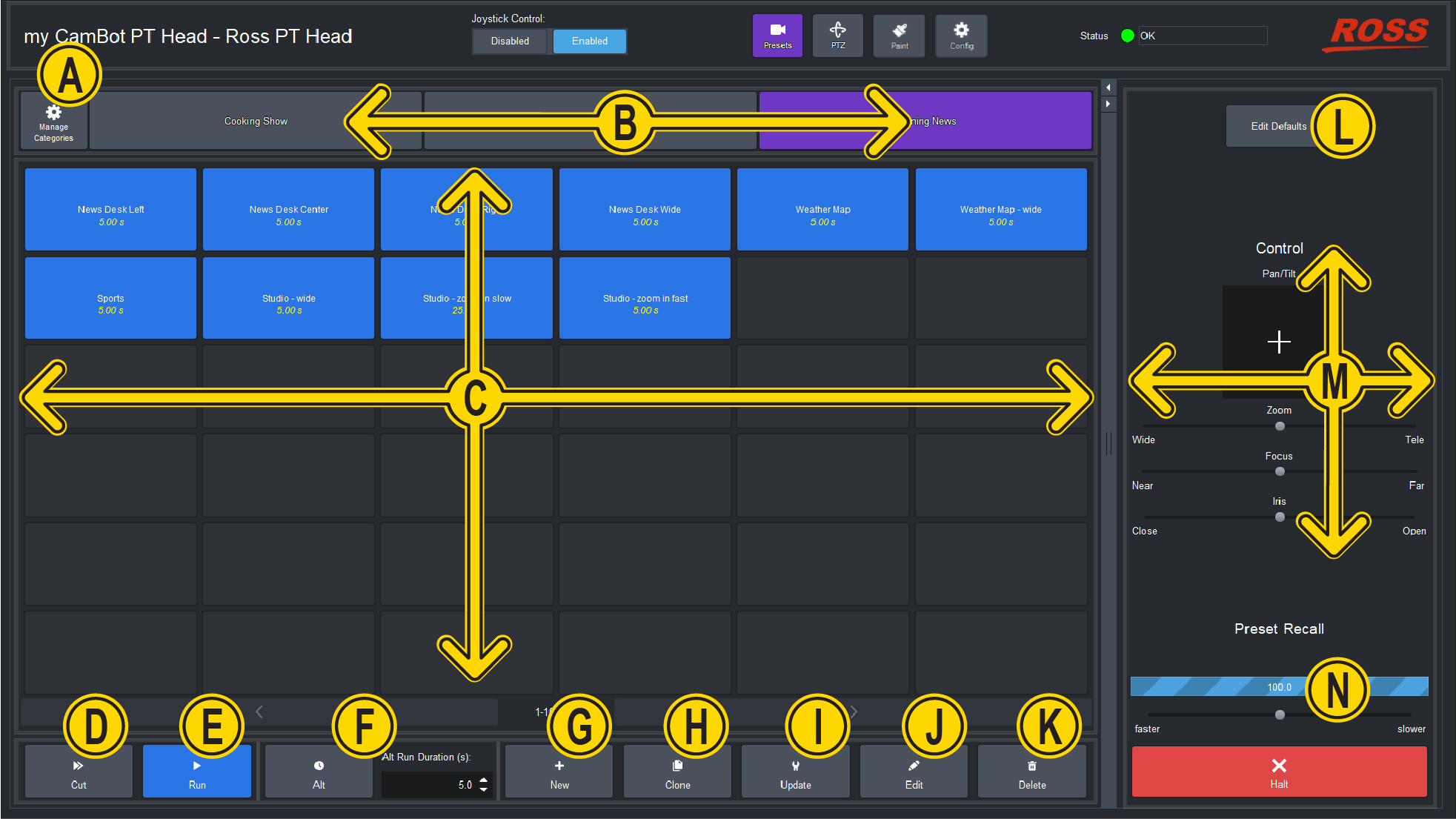
Task: Click the Zoom slider handle
Action: [1280, 426]
